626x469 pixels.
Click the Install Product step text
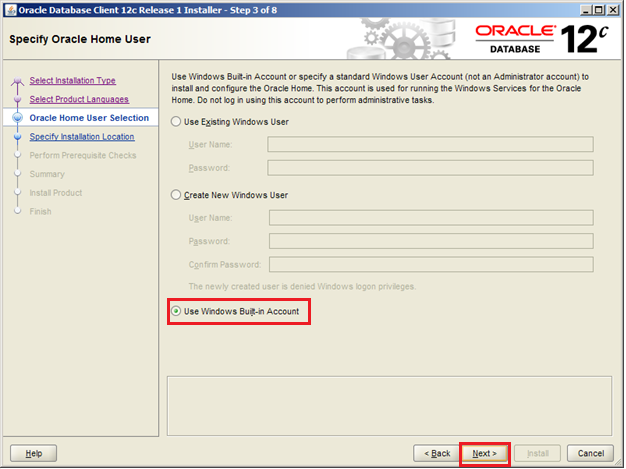point(55,193)
